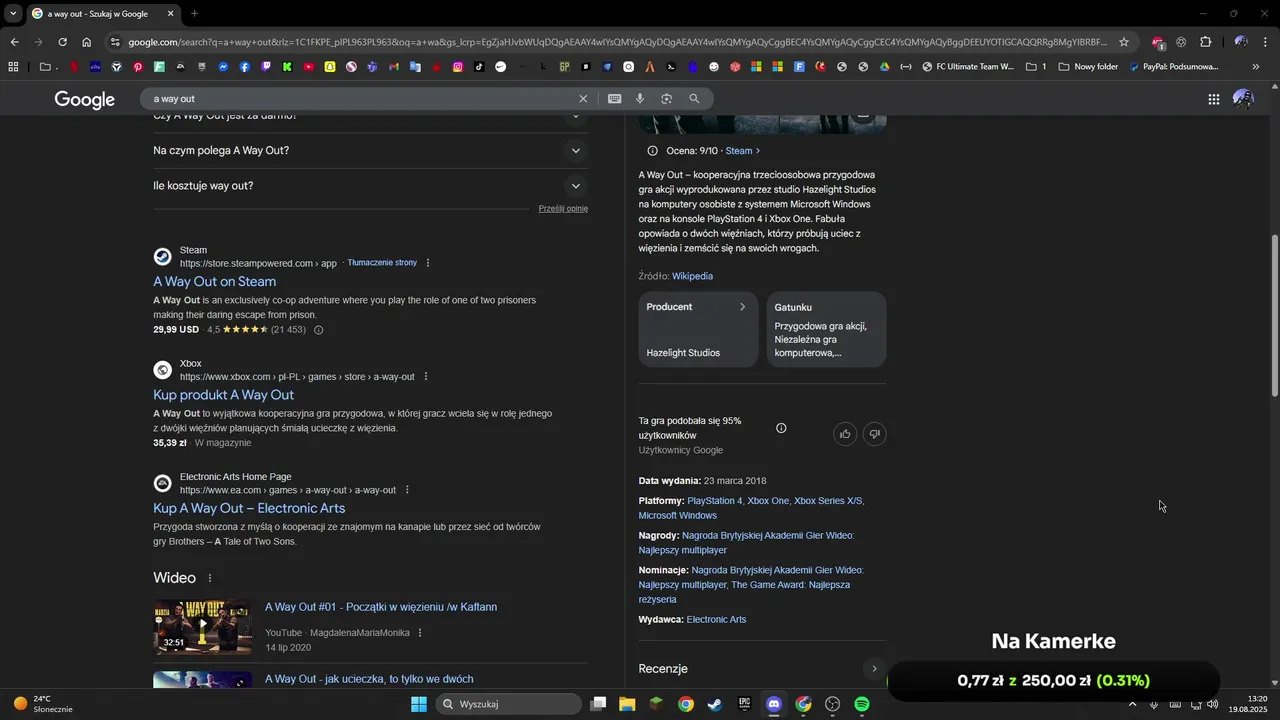1280x720 pixels.
Task: Open the info icon beside the rating count
Action: pos(319,330)
